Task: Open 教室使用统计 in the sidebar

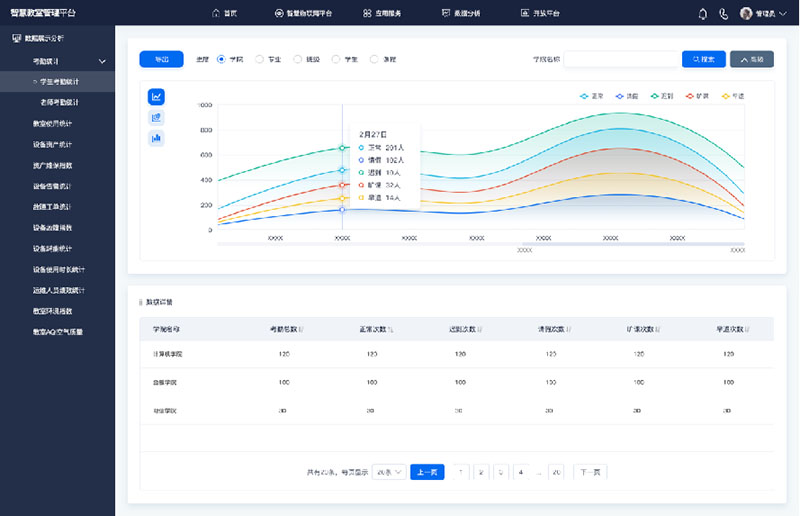Action: 52,123
